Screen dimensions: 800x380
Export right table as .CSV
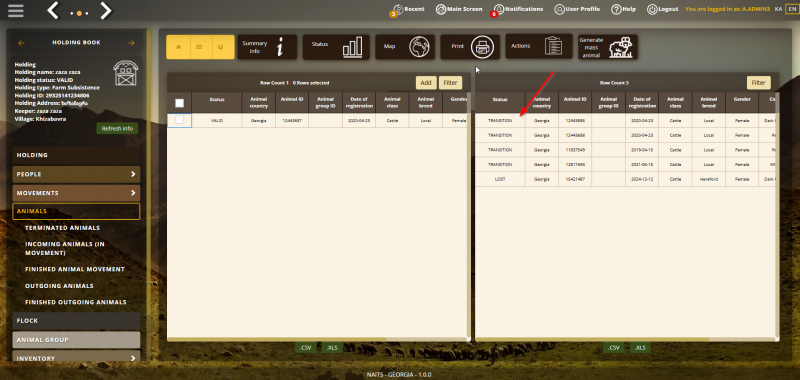(x=614, y=348)
